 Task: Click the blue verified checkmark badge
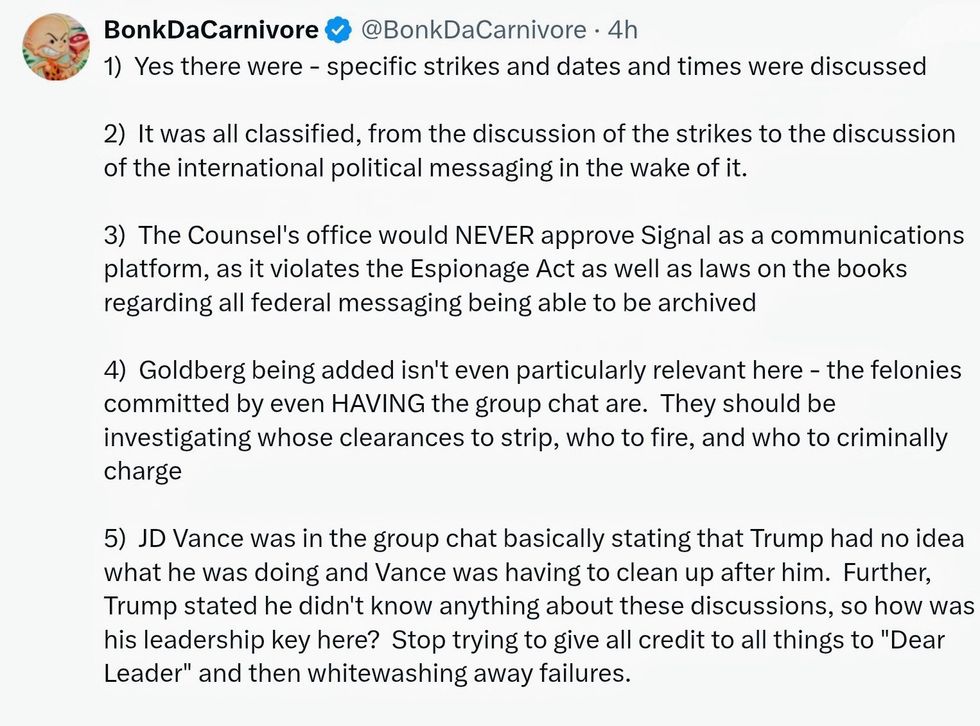tap(339, 30)
